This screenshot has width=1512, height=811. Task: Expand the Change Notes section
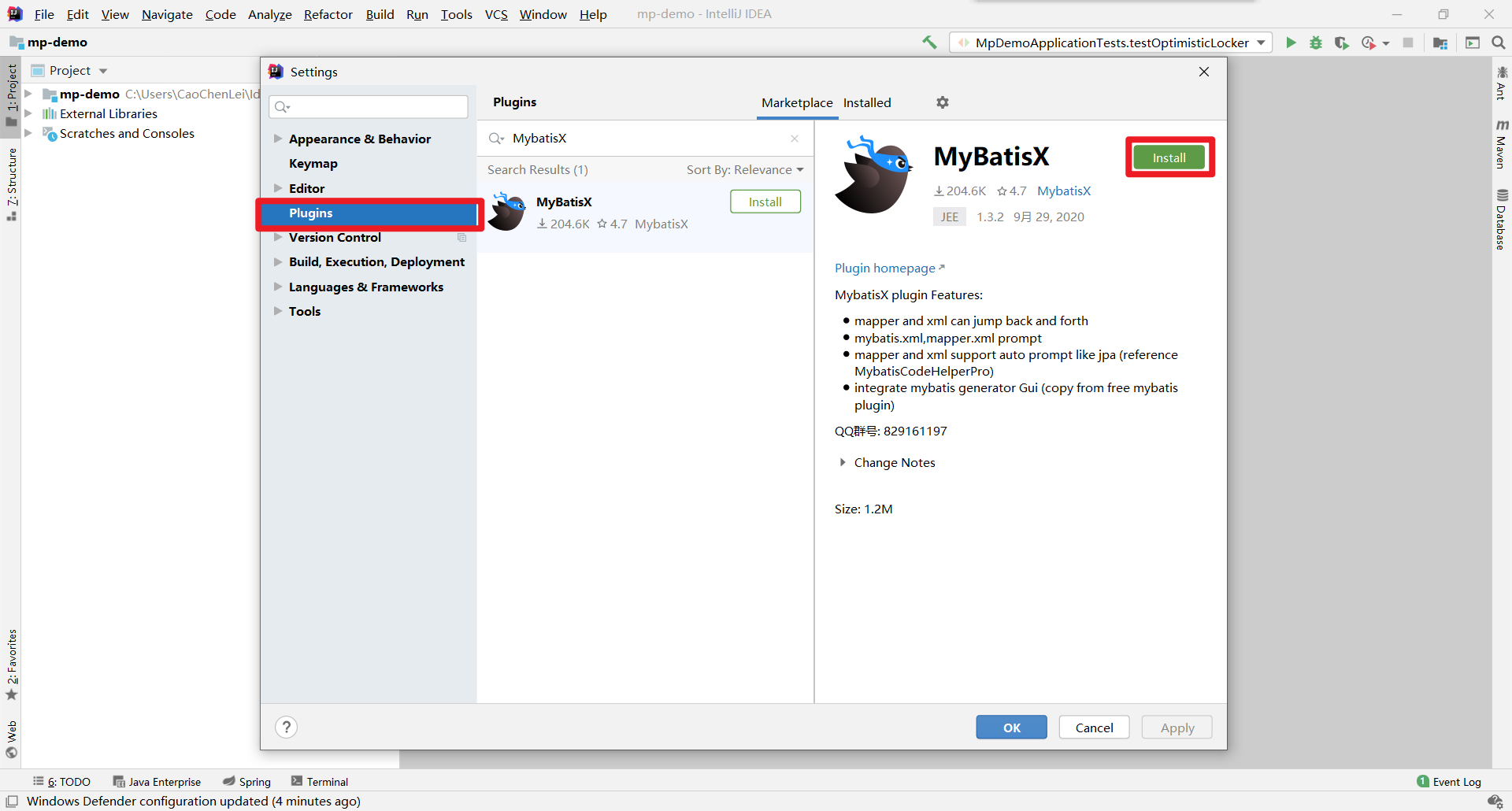tap(843, 462)
